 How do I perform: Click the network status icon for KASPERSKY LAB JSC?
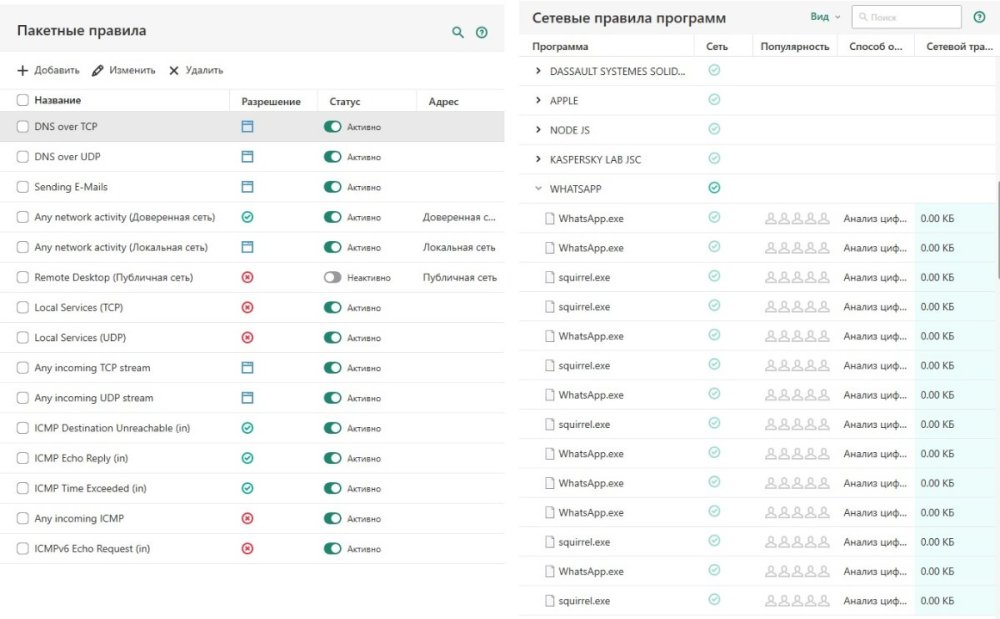click(x=714, y=158)
